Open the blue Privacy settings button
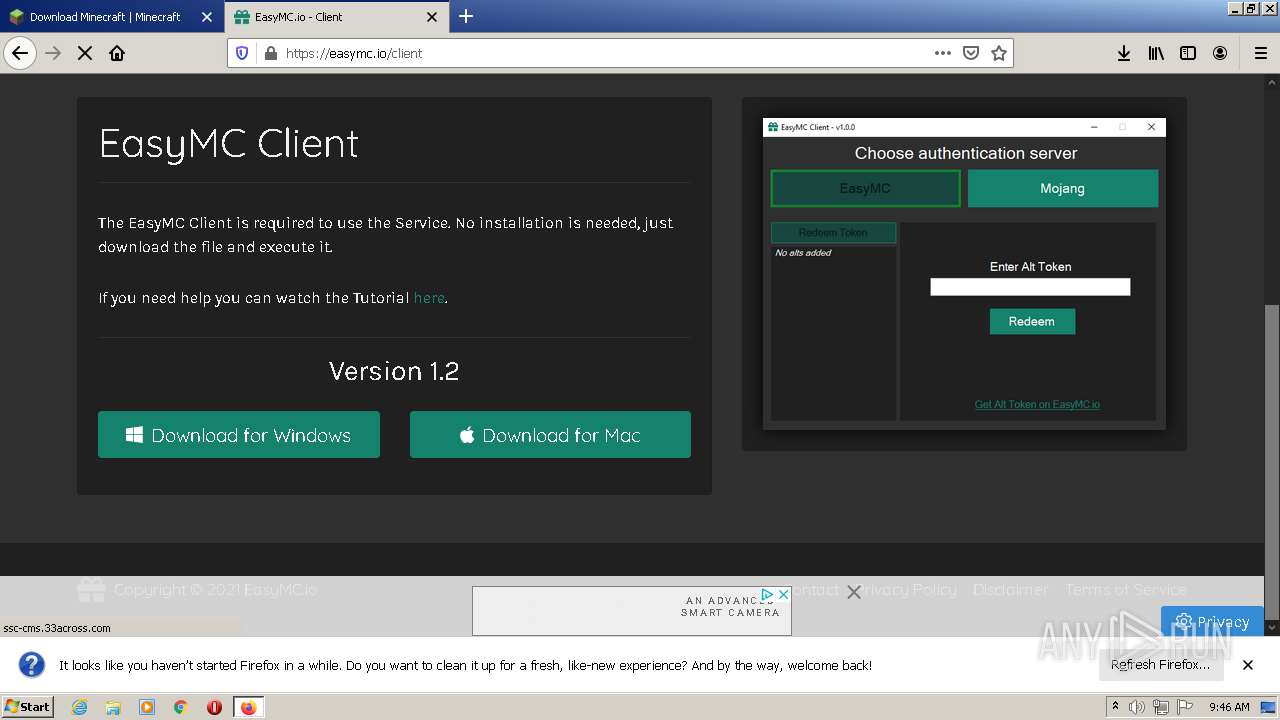1280x720 pixels. point(1212,621)
